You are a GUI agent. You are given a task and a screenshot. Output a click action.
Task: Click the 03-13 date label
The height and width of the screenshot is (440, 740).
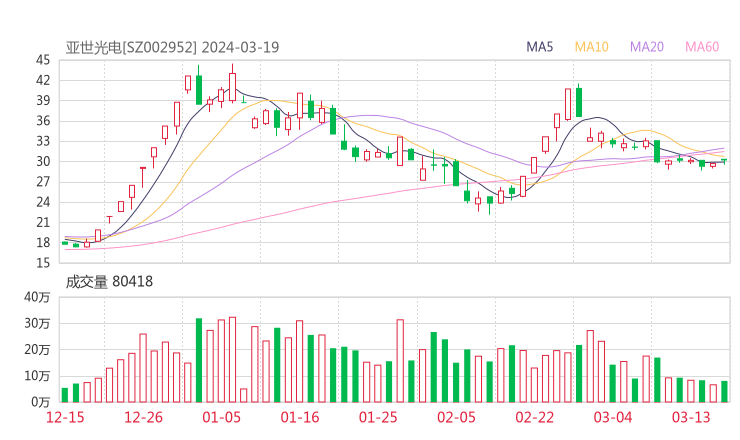[691, 417]
